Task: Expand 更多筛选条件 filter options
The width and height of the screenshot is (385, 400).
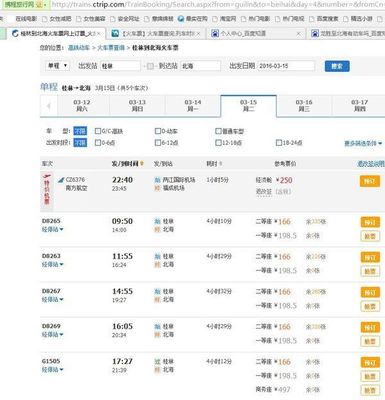Action: point(363,143)
